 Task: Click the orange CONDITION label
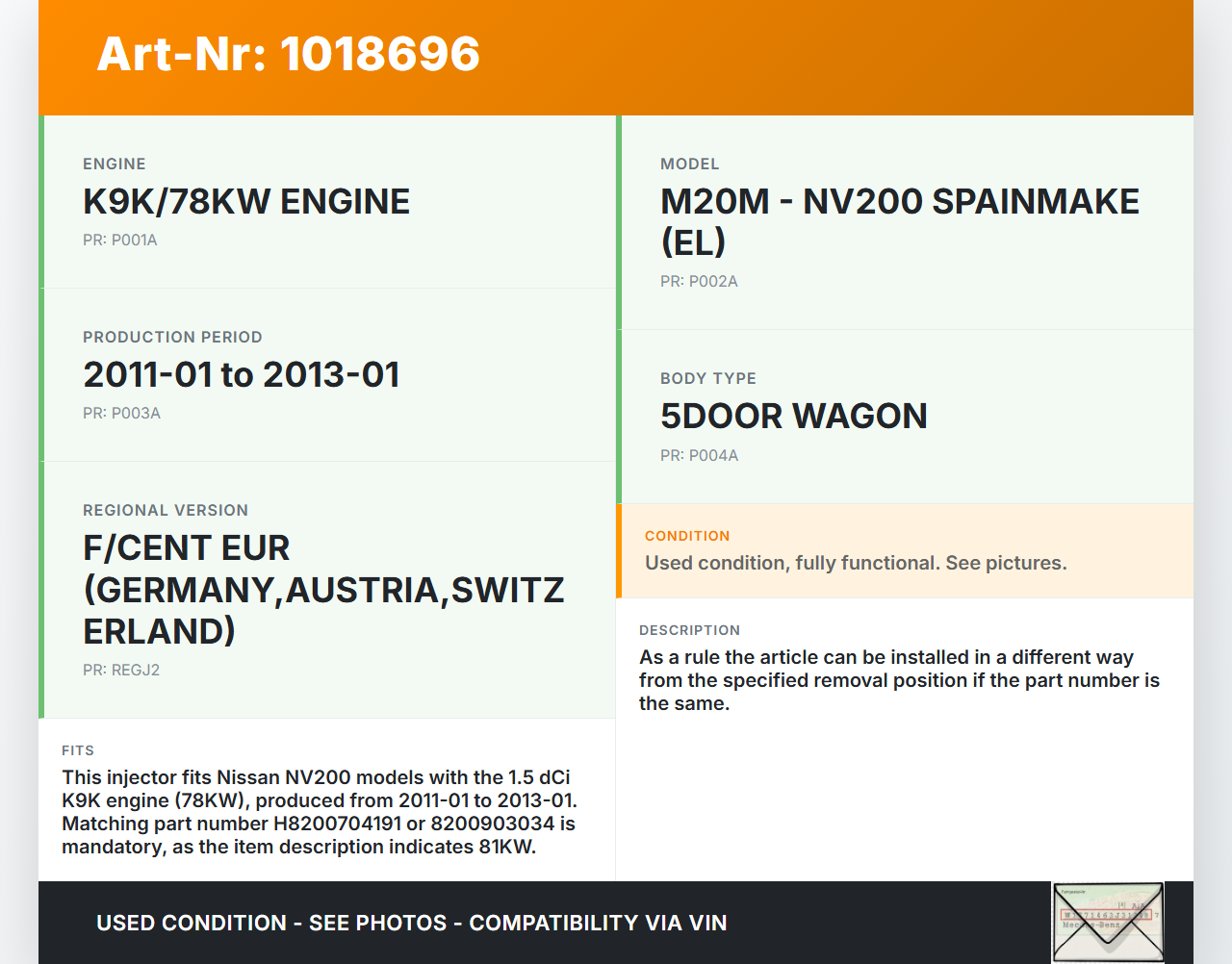point(687,536)
